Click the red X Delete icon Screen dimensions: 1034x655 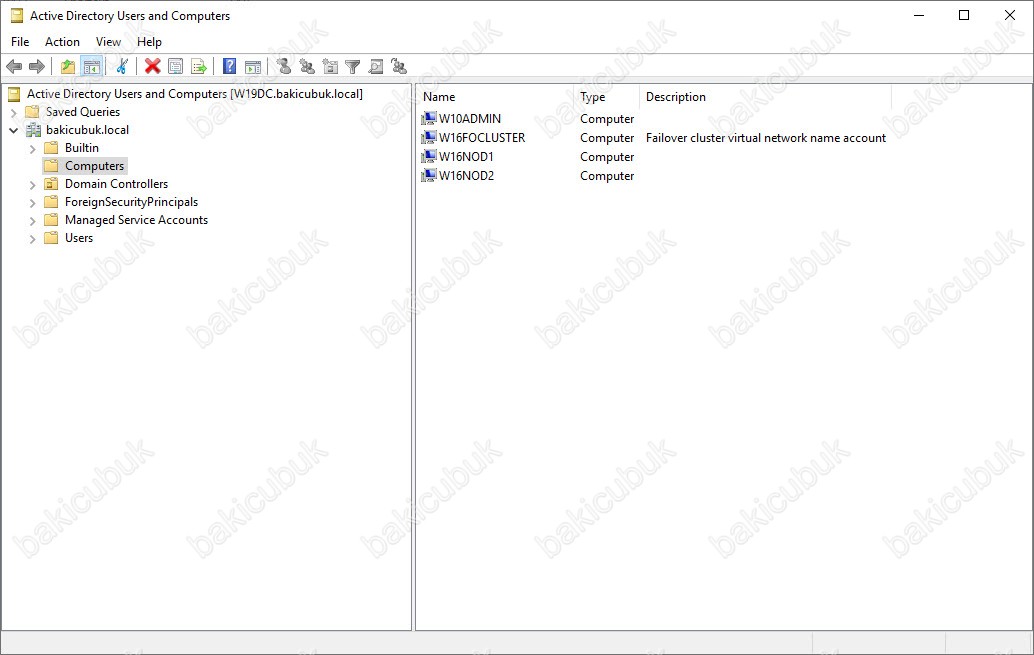(152, 66)
